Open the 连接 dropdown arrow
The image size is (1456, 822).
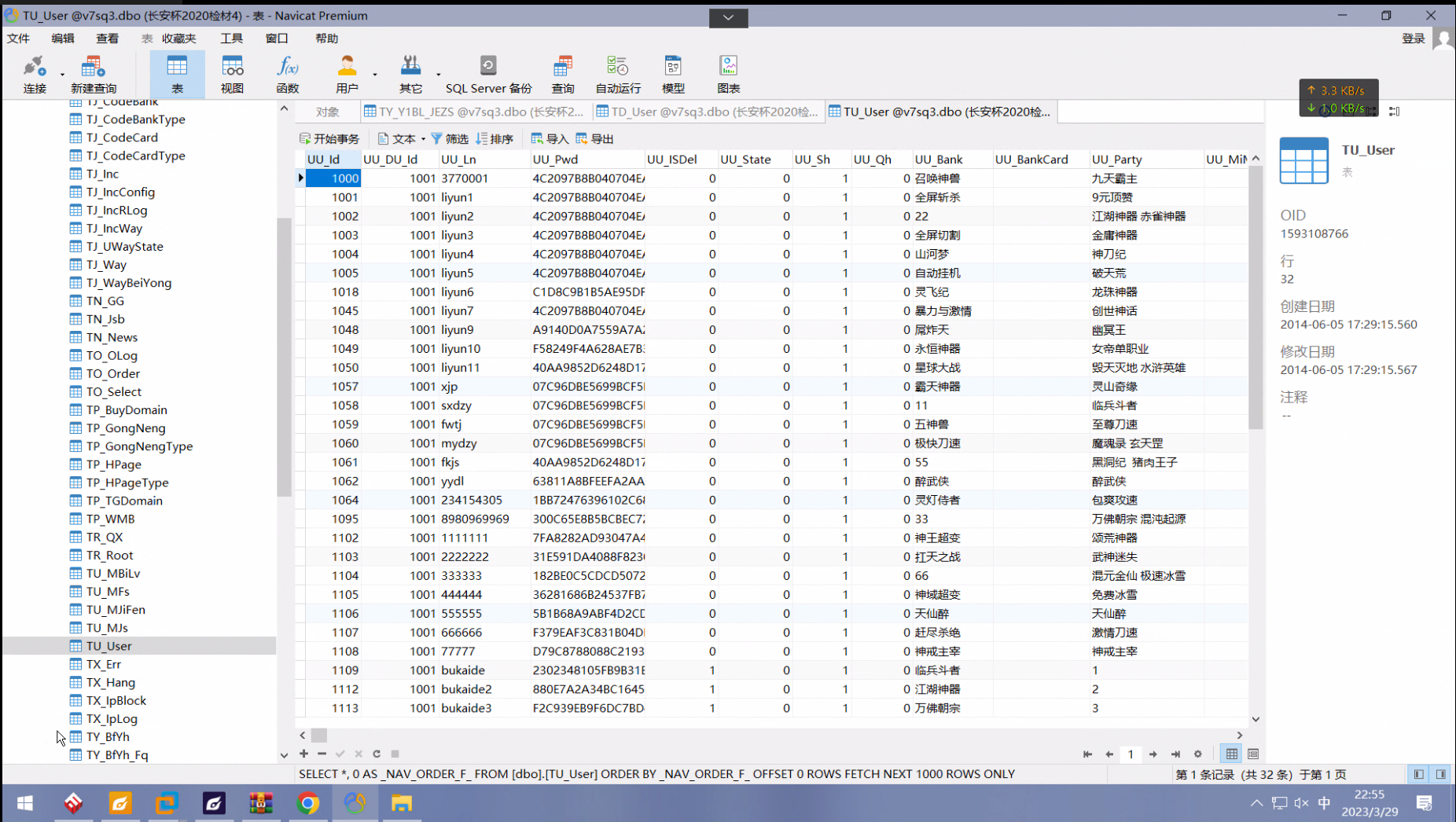[x=62, y=75]
